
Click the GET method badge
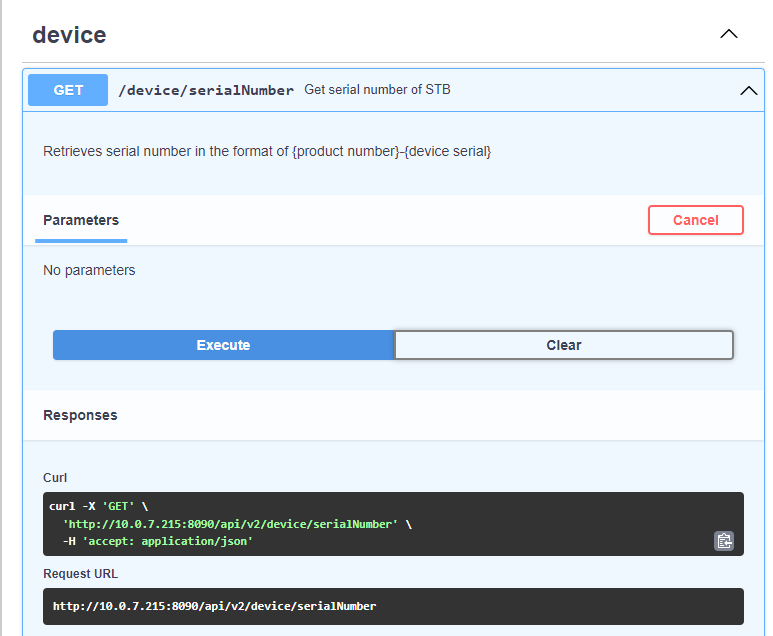click(x=68, y=90)
